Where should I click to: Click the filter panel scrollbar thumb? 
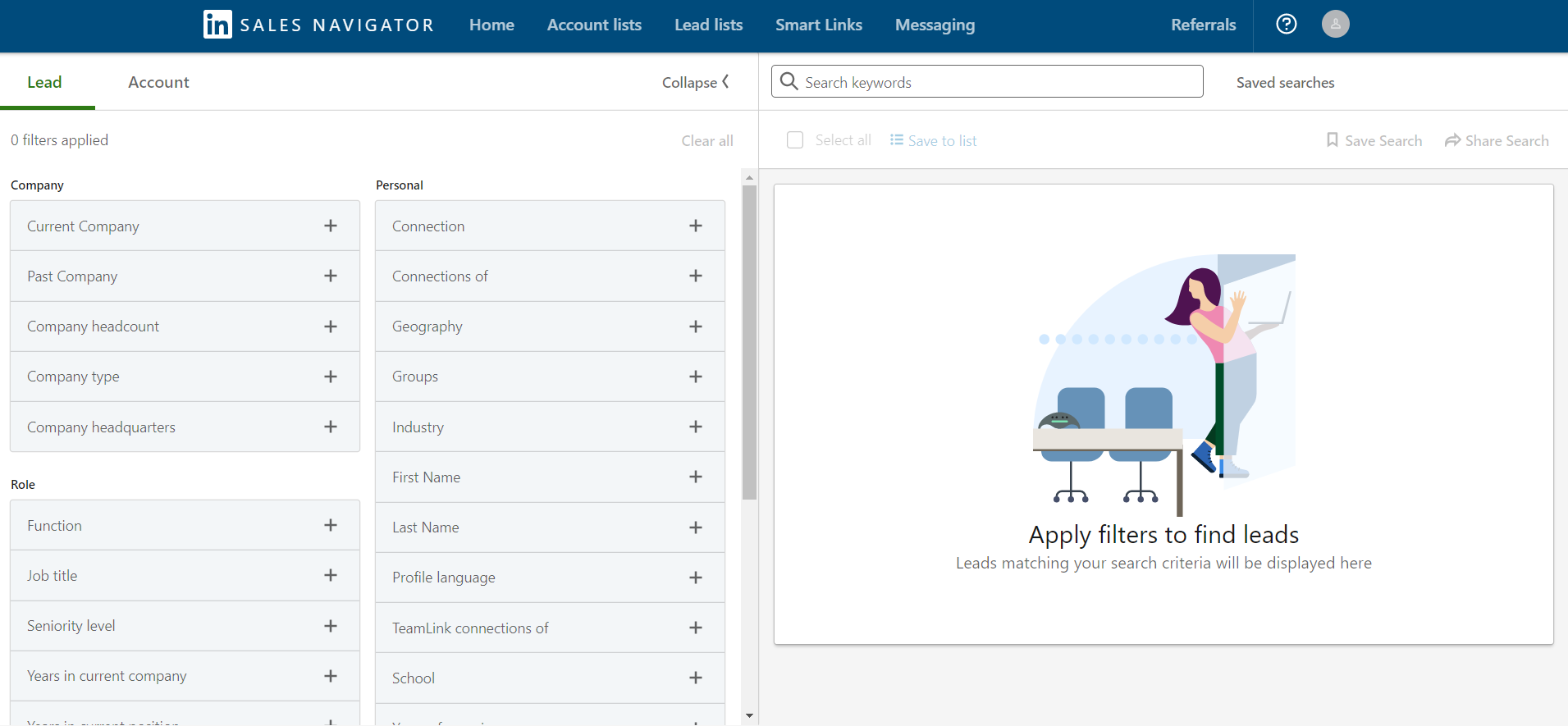tap(749, 342)
